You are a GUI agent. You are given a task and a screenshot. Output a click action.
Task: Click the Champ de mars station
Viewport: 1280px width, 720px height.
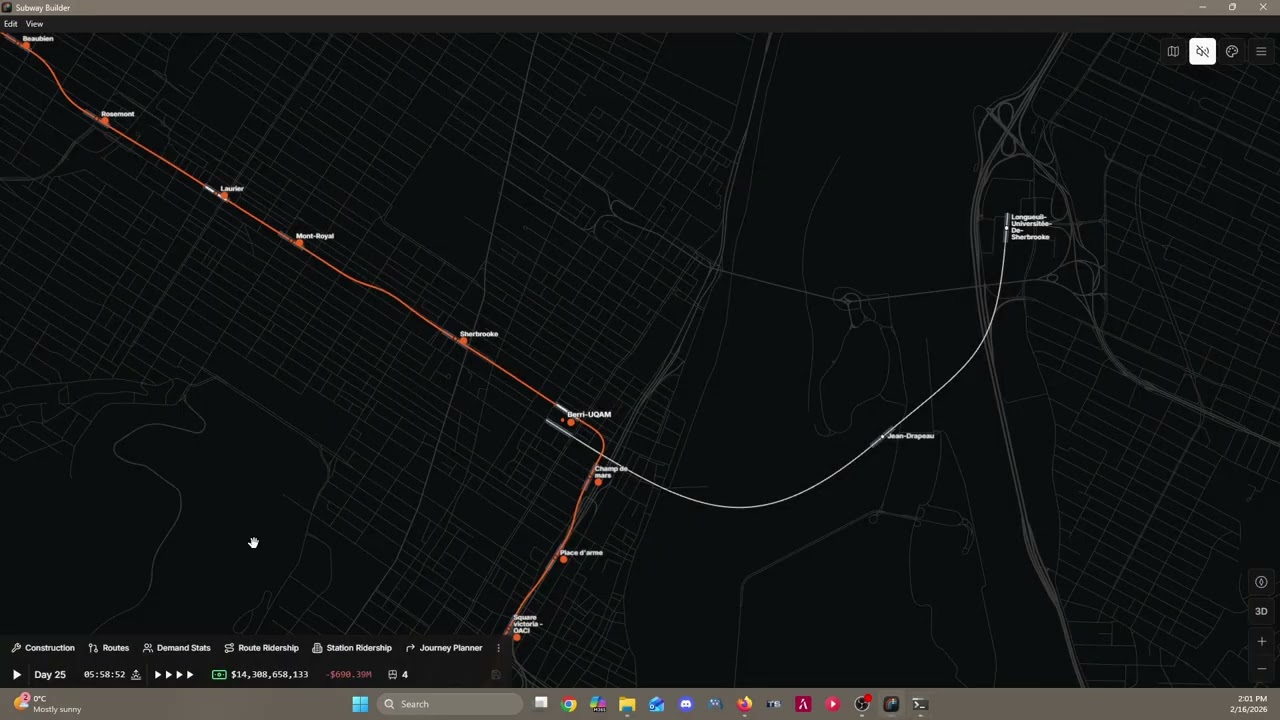click(x=598, y=482)
